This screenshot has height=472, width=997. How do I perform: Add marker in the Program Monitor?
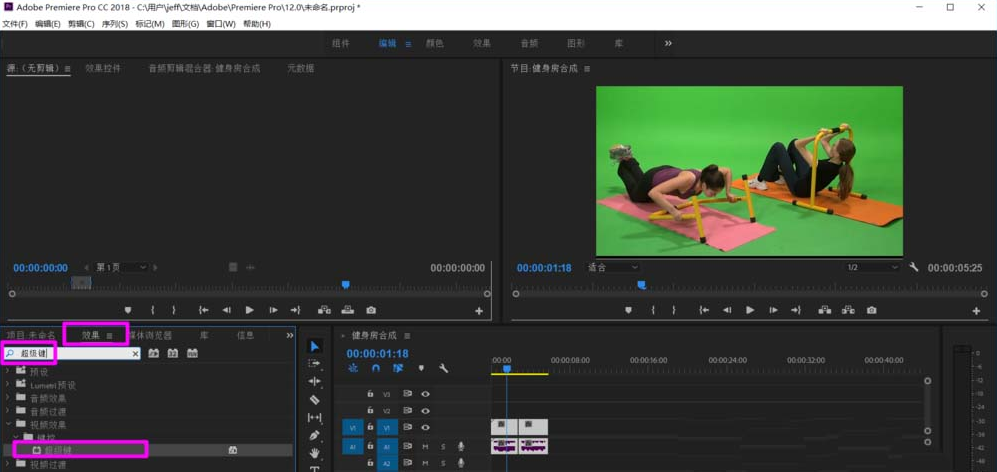click(628, 311)
